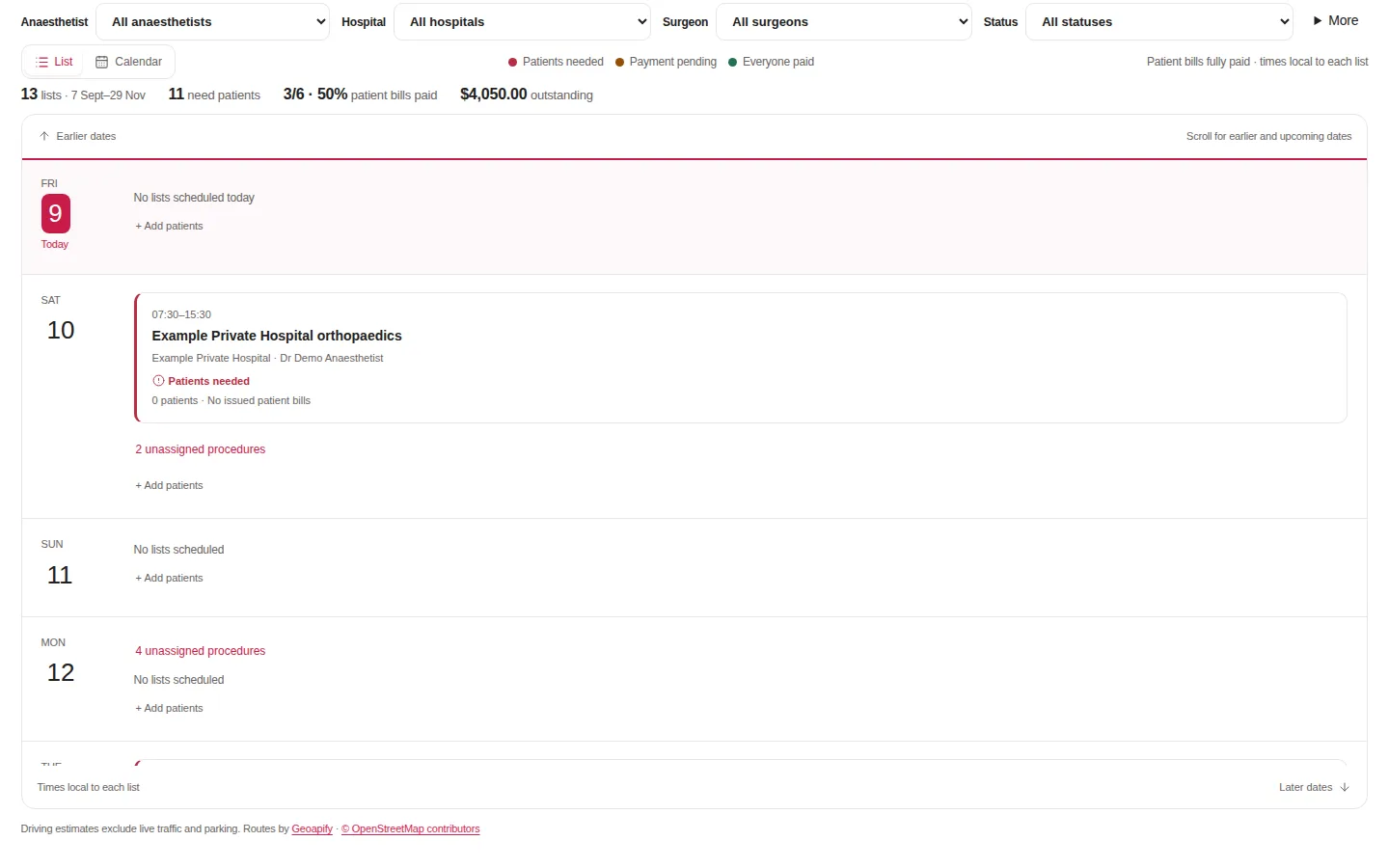Click the down arrow beside Later dates
Viewport: 1389px width, 868px height.
pos(1345,787)
